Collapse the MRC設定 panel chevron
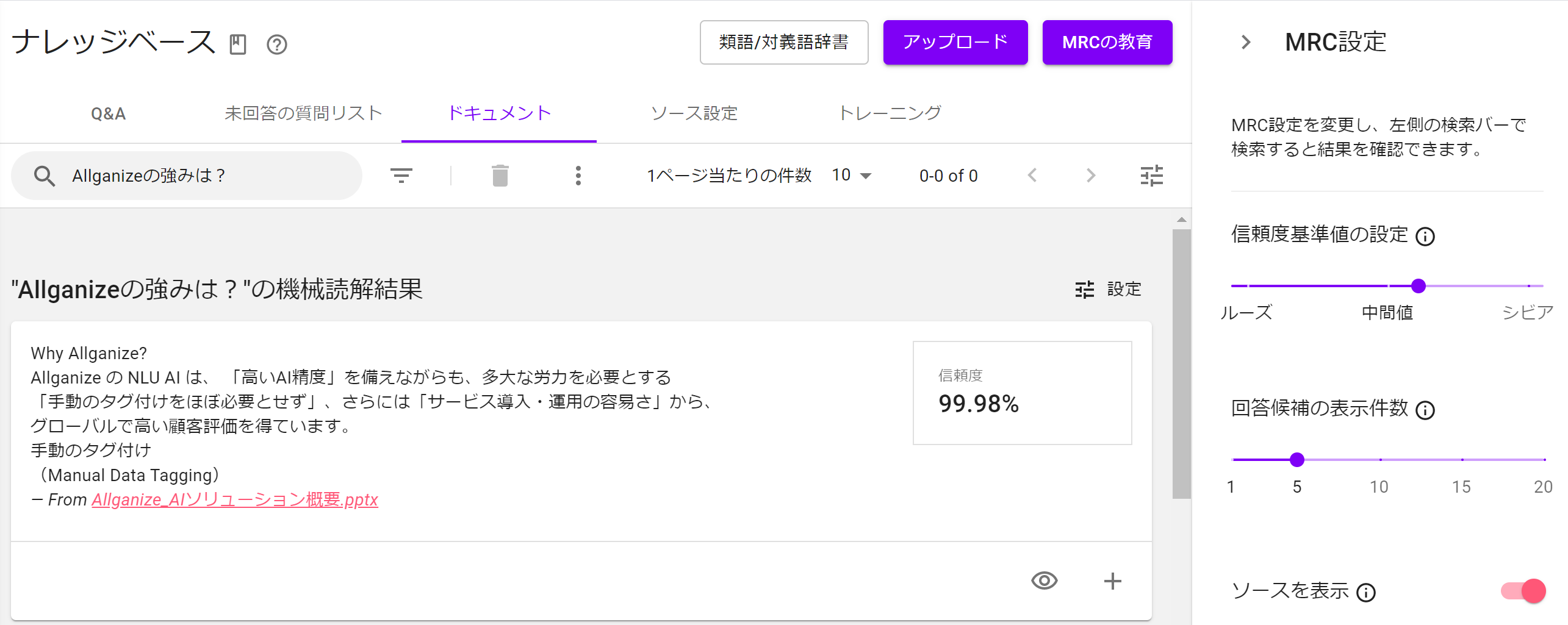 tap(1246, 42)
